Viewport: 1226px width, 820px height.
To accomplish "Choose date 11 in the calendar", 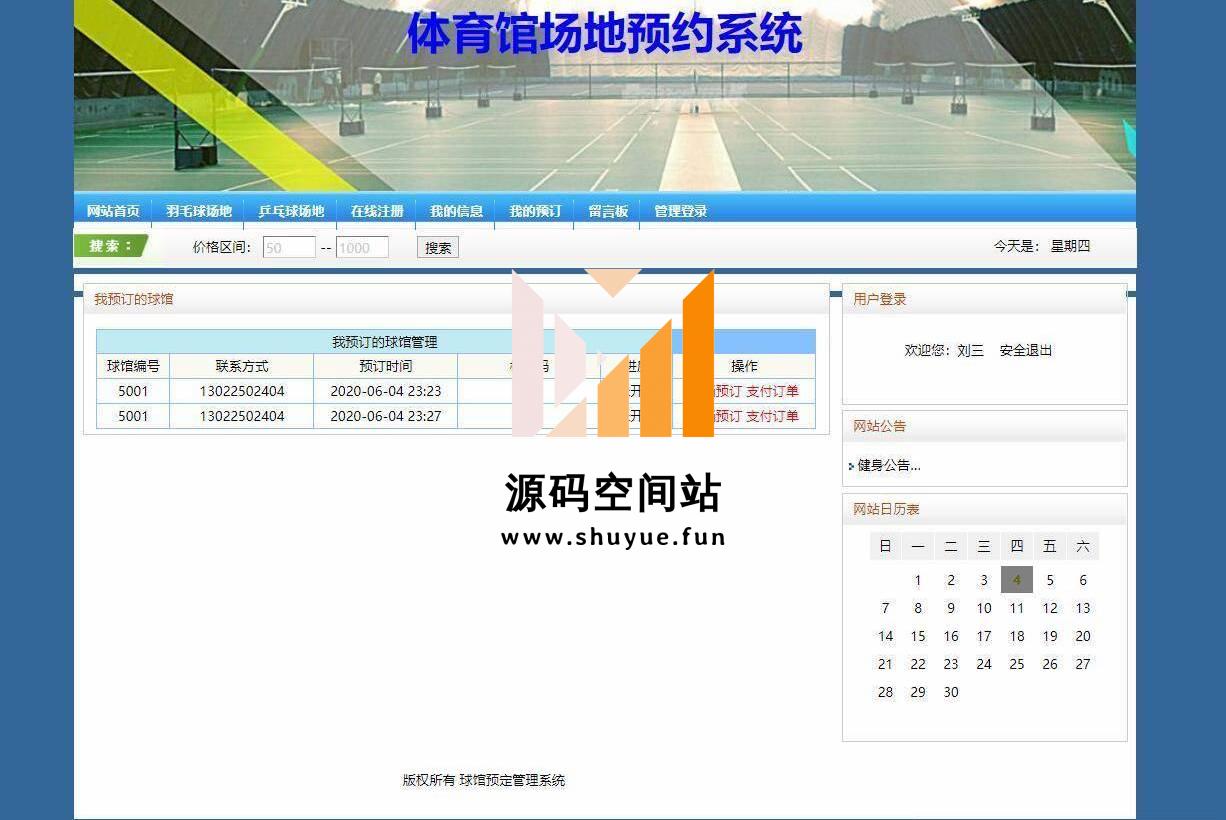I will [x=1017, y=608].
